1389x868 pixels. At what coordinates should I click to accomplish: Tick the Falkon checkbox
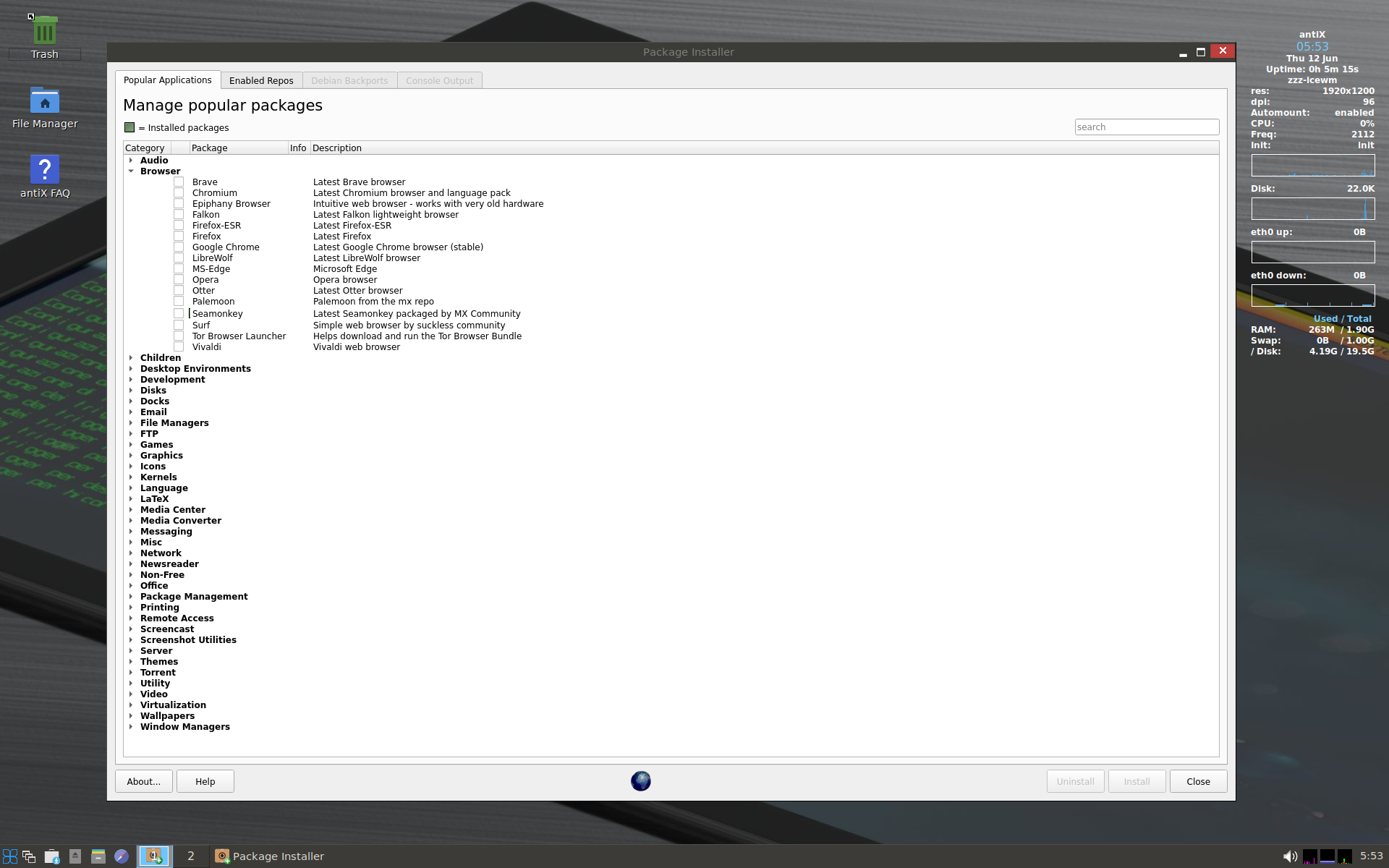(179, 215)
